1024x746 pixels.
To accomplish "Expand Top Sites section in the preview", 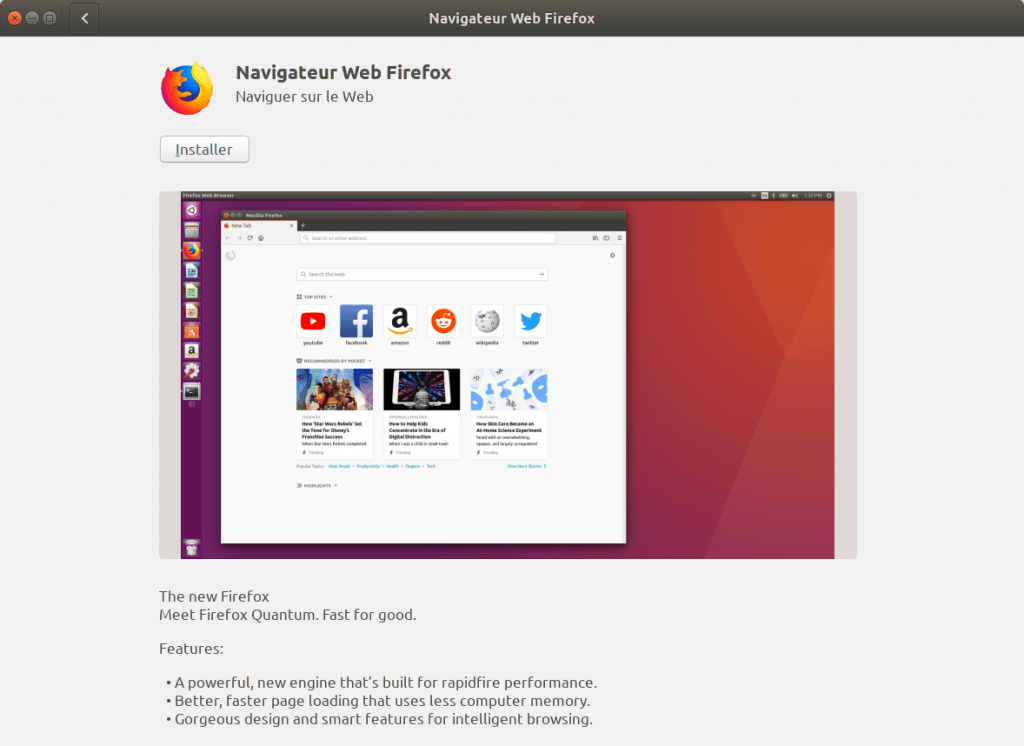I will [x=315, y=297].
